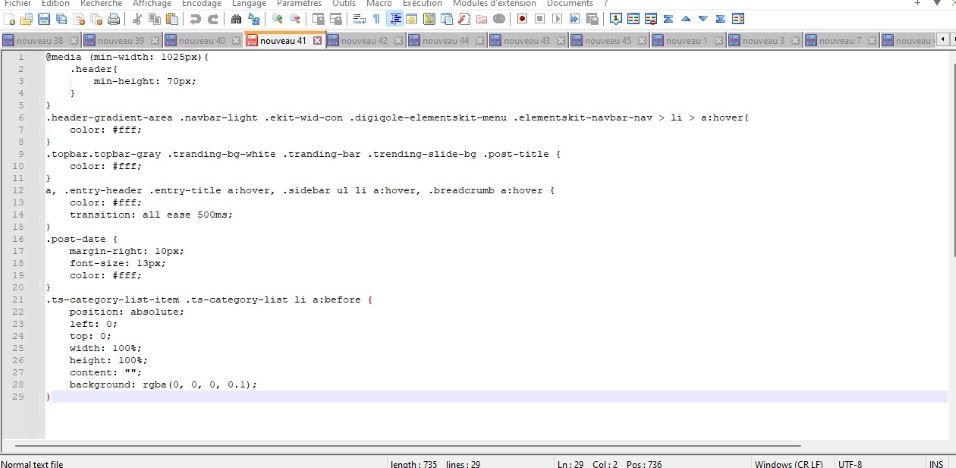The width and height of the screenshot is (956, 468).
Task: Create a new document from toolbar
Action: [9, 19]
